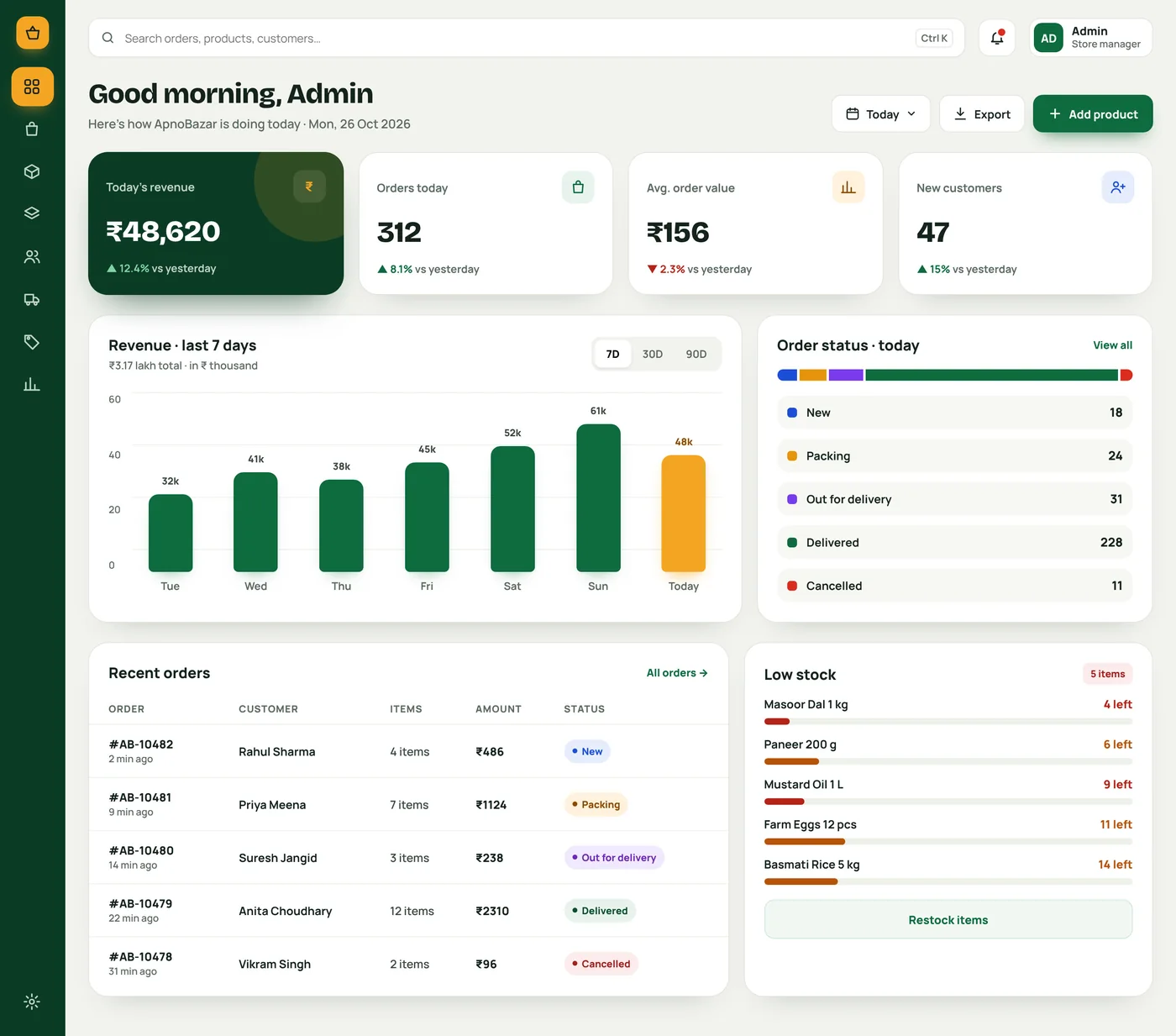
Task: Click the Cancelled badge on Vikram Singh order
Action: click(x=601, y=964)
